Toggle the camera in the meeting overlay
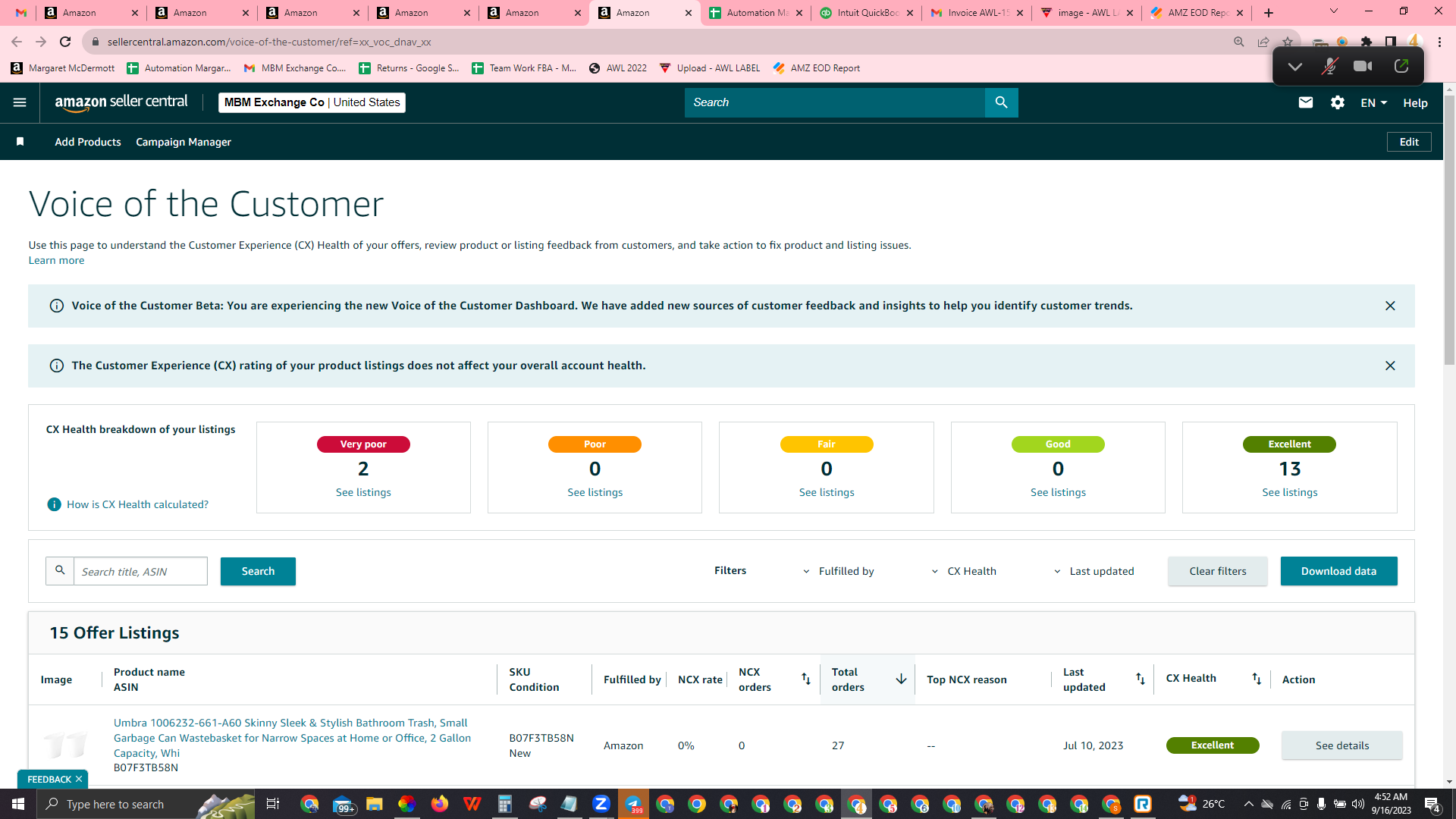The width and height of the screenshot is (1456, 819). [1363, 67]
